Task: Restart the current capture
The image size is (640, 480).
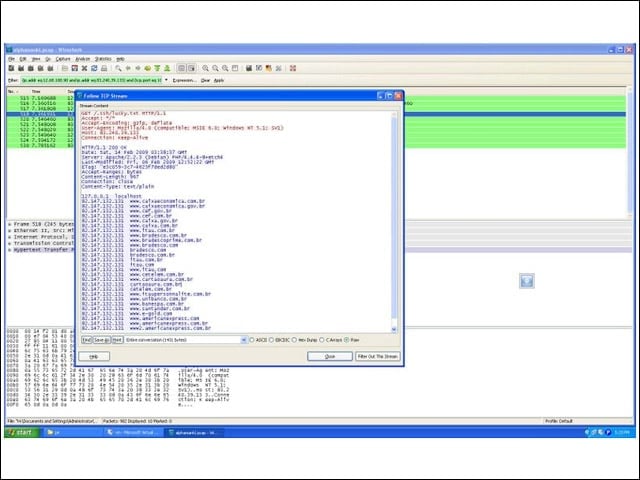Action: tap(50, 68)
